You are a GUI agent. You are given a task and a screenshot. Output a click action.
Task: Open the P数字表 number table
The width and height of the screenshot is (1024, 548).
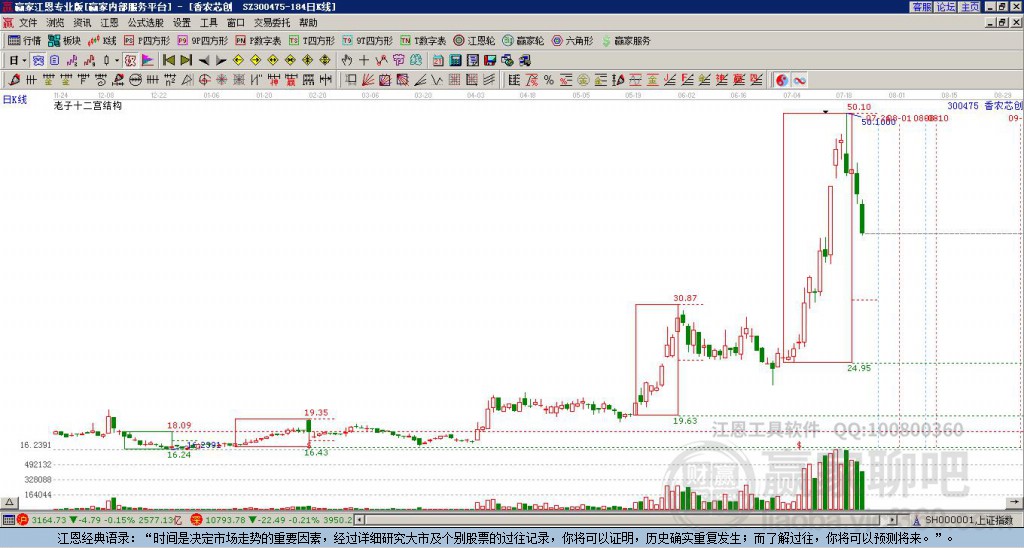coord(258,40)
